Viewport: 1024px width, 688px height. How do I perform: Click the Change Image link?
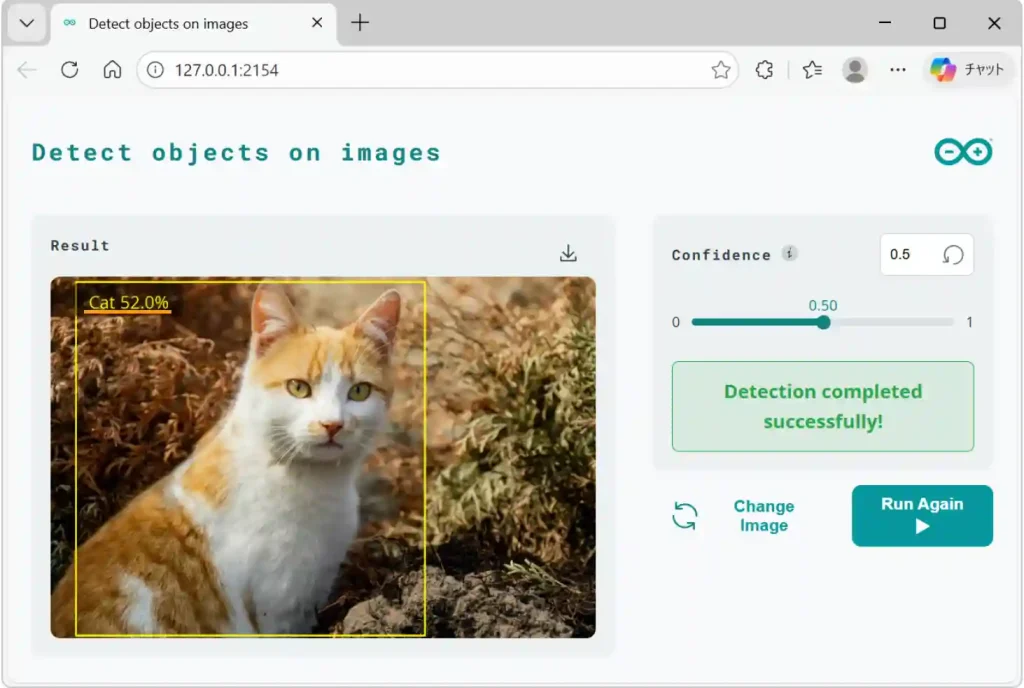point(763,515)
